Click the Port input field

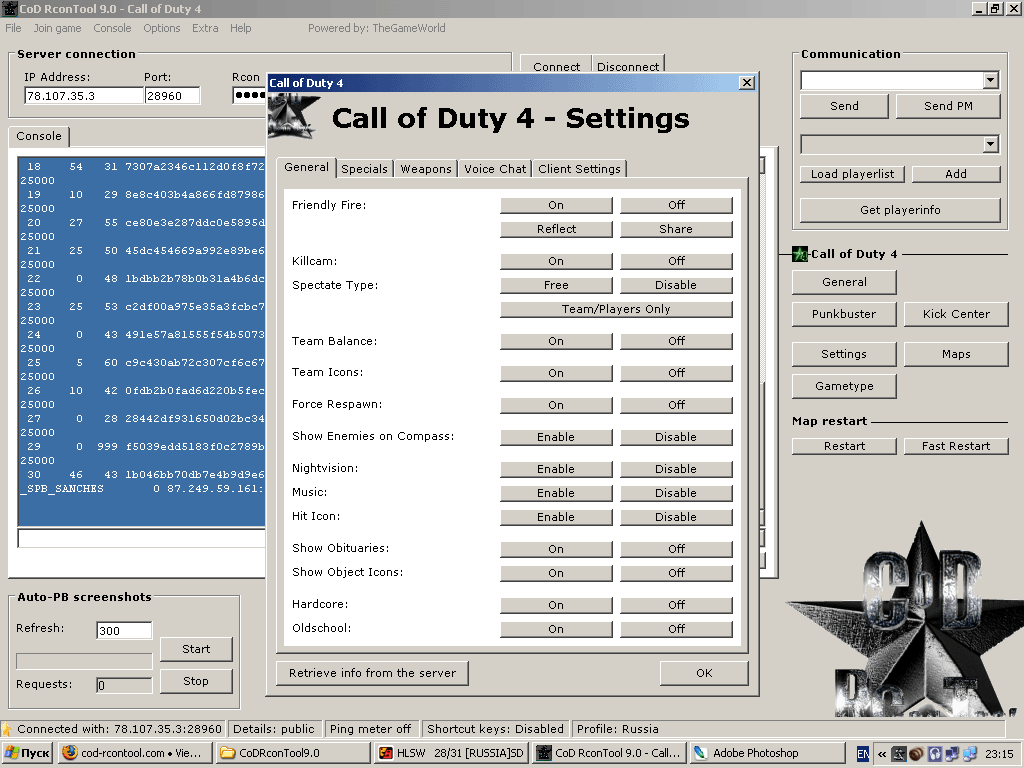pos(172,96)
